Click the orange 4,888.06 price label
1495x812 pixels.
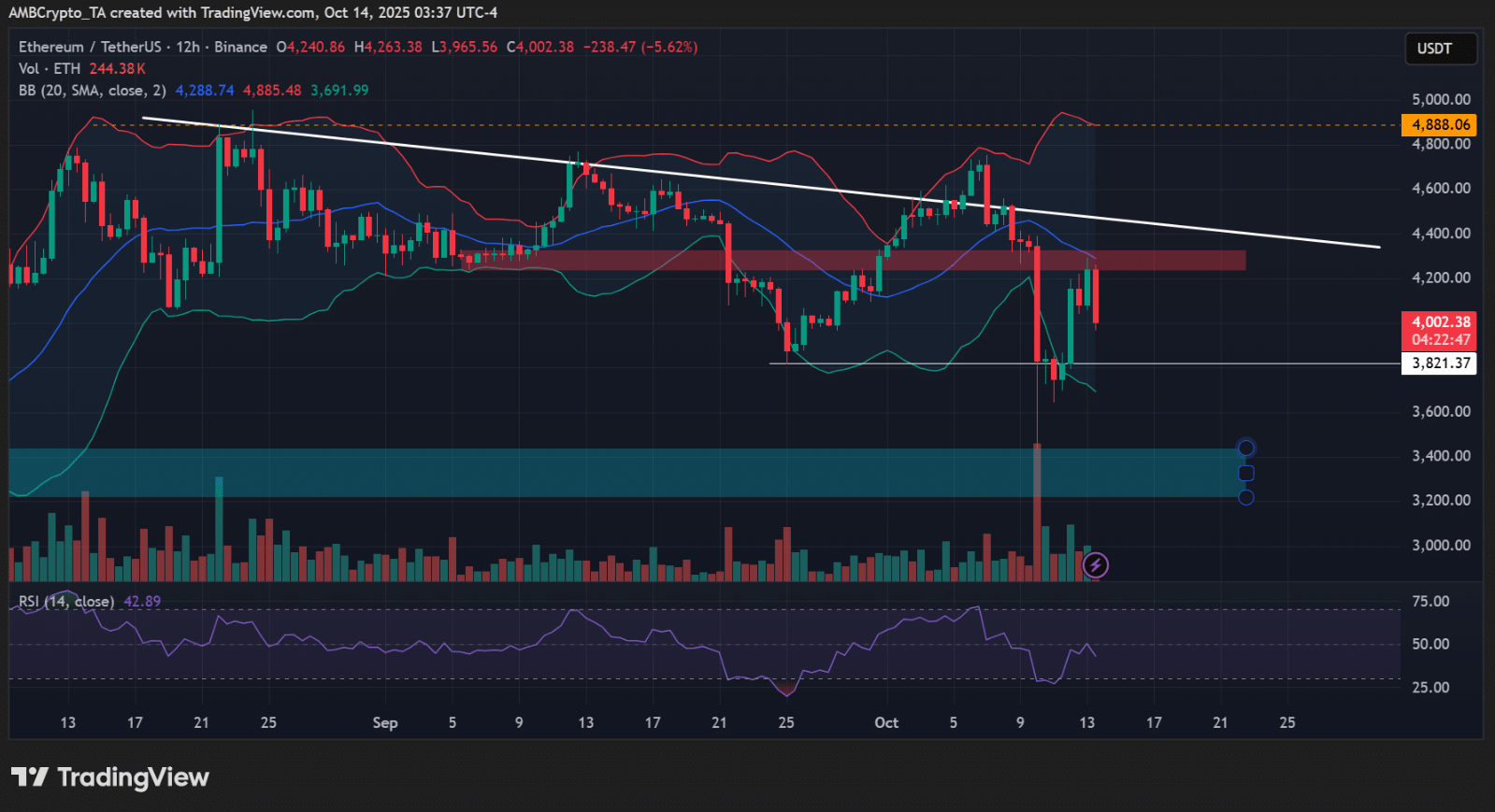pyautogui.click(x=1439, y=124)
